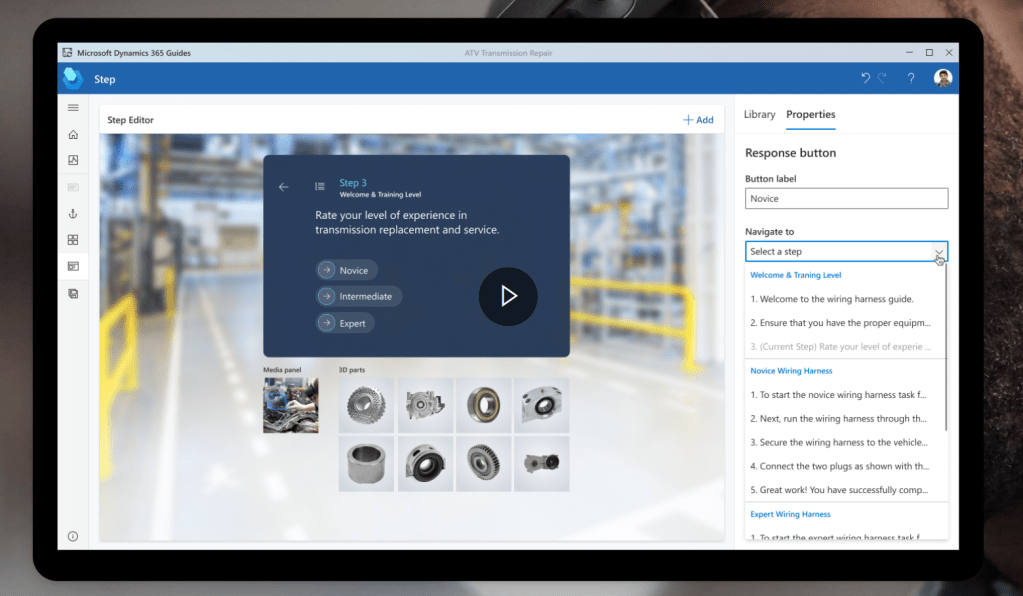Go to Home in the sidebar
Viewport: 1023px width, 596px height.
[x=73, y=134]
